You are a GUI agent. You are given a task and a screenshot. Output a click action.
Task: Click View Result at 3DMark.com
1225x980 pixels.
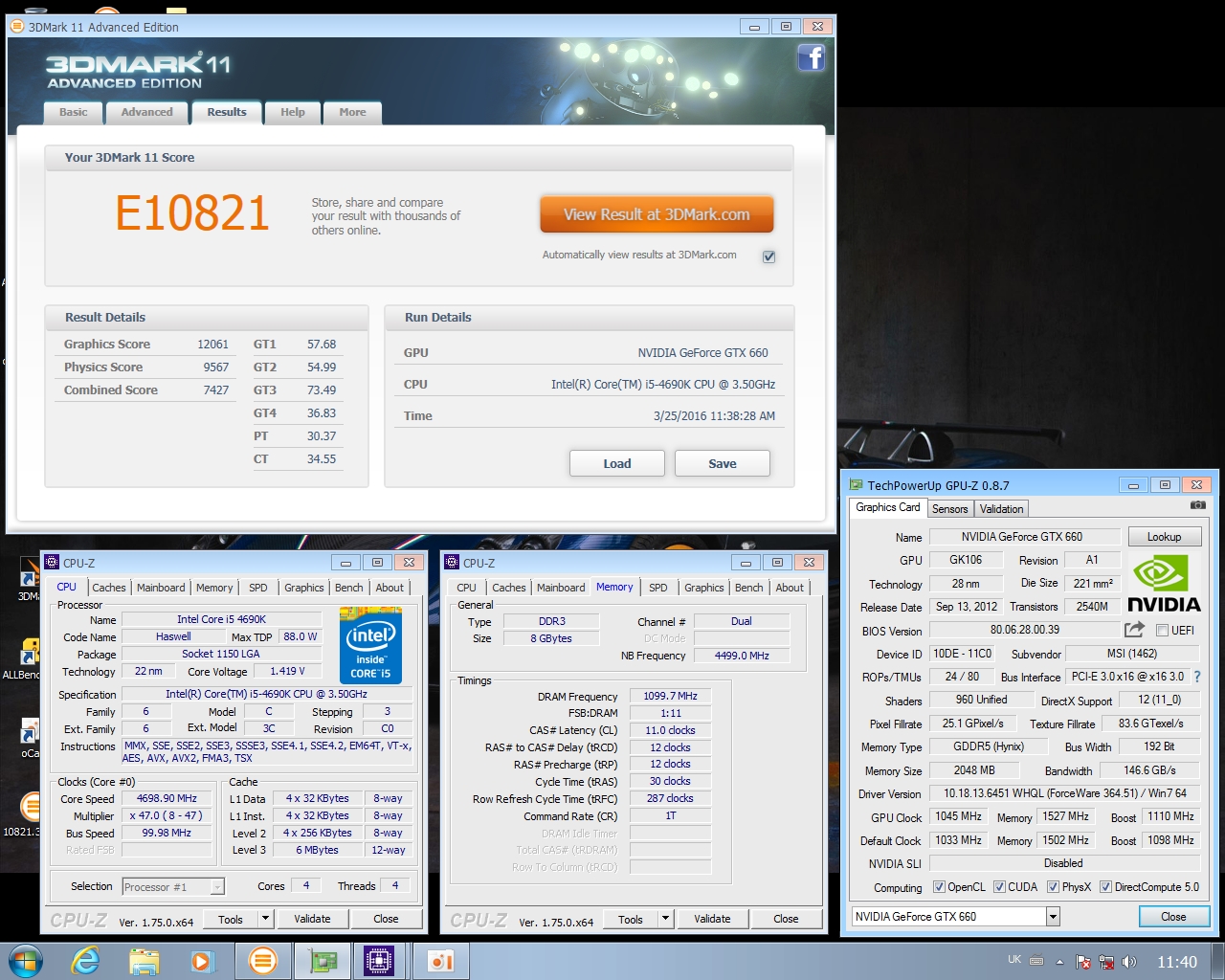click(x=657, y=214)
